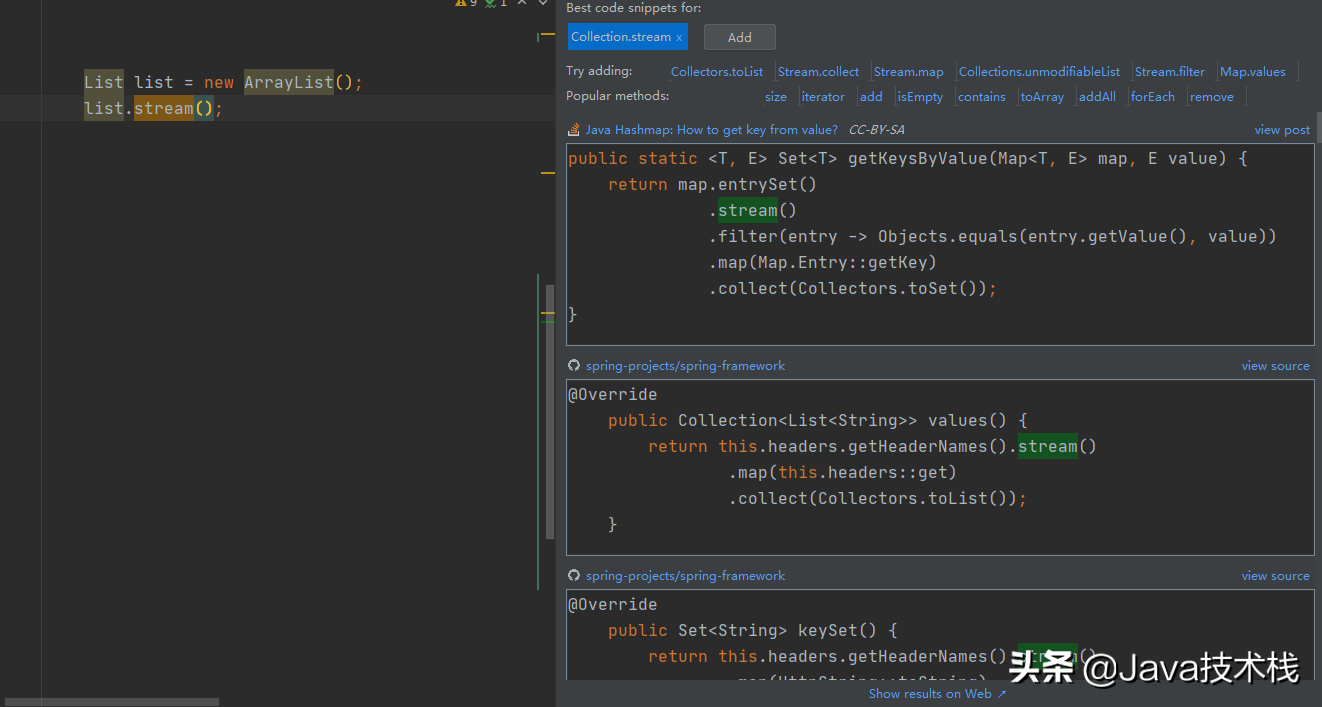Click the Try adding: label
The image size is (1322, 707).
click(x=599, y=71)
